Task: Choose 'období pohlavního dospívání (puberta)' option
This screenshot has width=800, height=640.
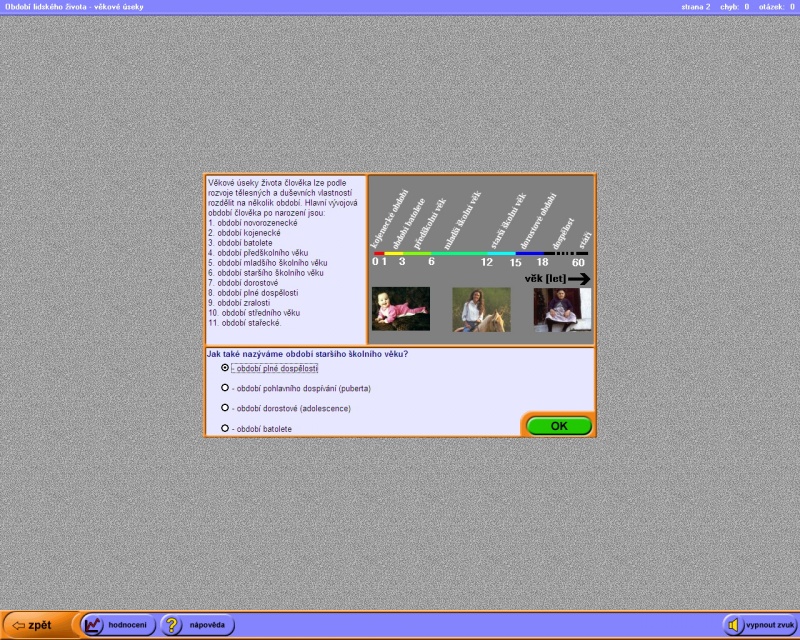Action: click(225, 388)
